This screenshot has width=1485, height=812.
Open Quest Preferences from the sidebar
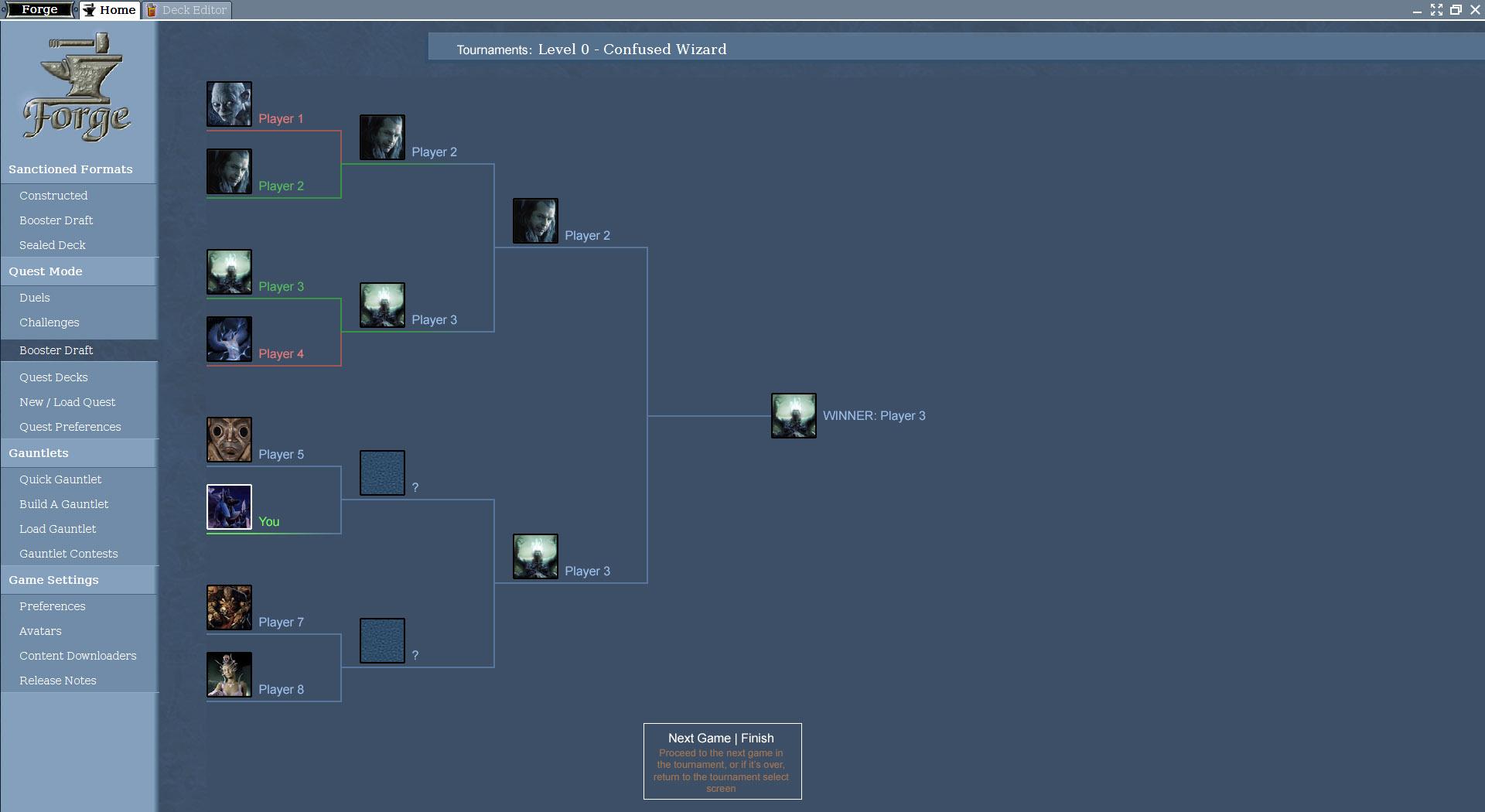[70, 427]
